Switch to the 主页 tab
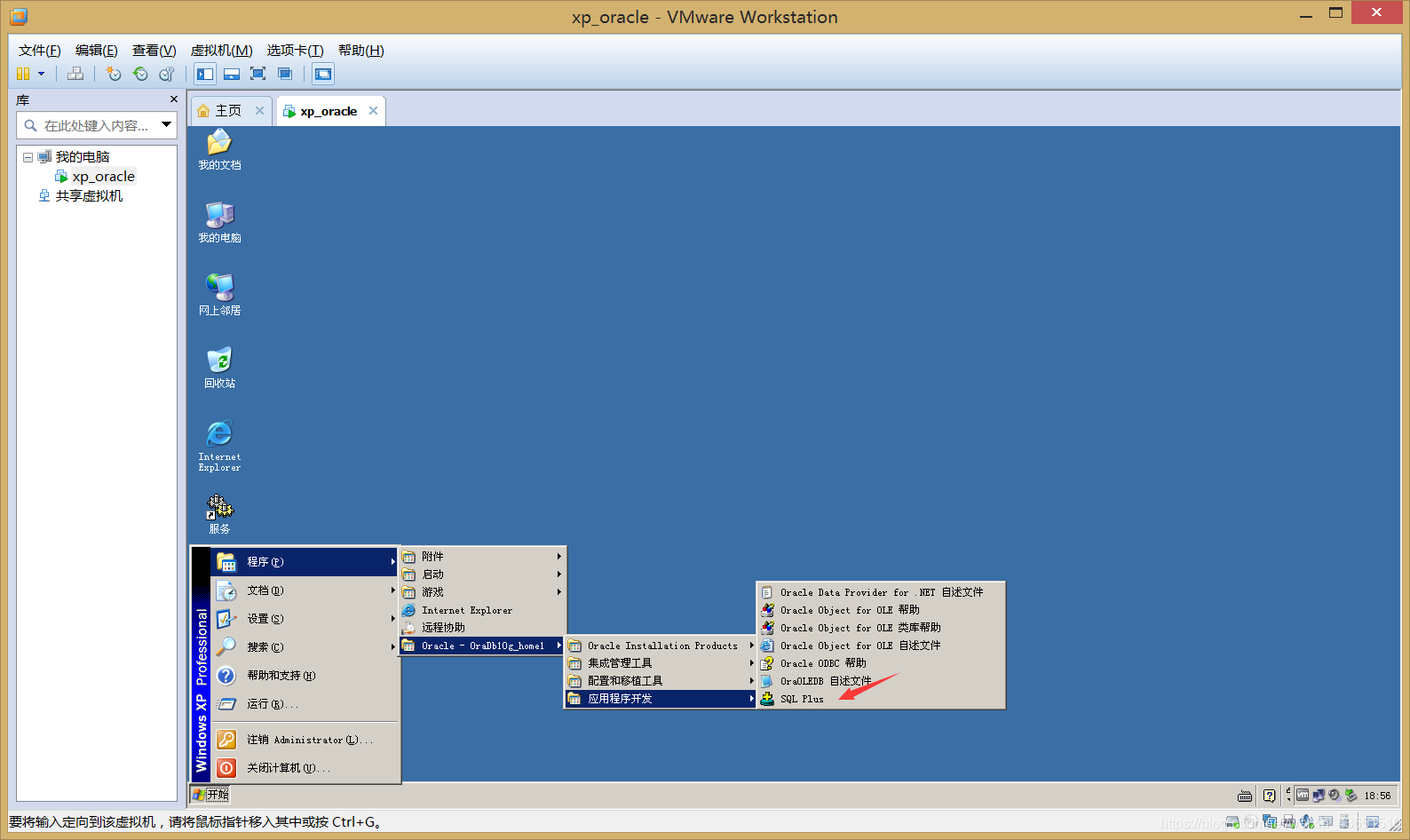Image resolution: width=1410 pixels, height=840 pixels. pyautogui.click(x=228, y=111)
